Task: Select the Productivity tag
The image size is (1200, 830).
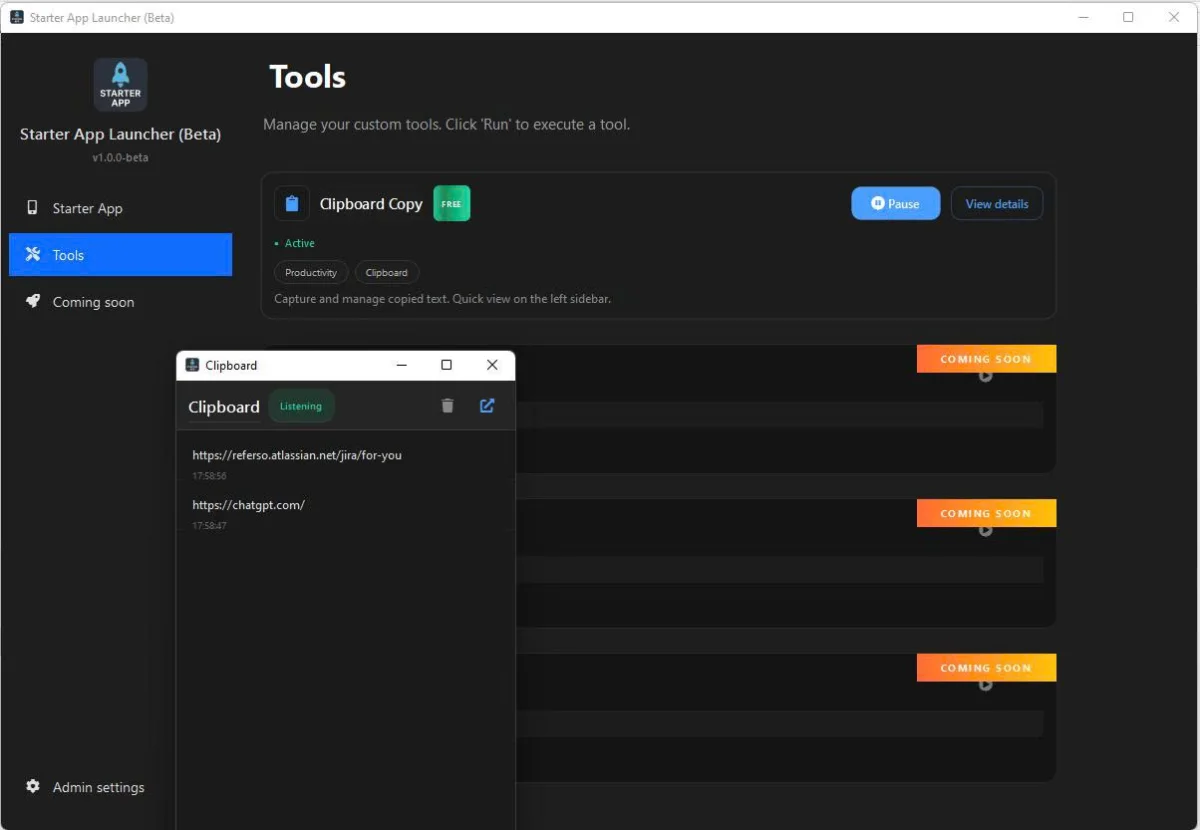Action: tap(311, 272)
